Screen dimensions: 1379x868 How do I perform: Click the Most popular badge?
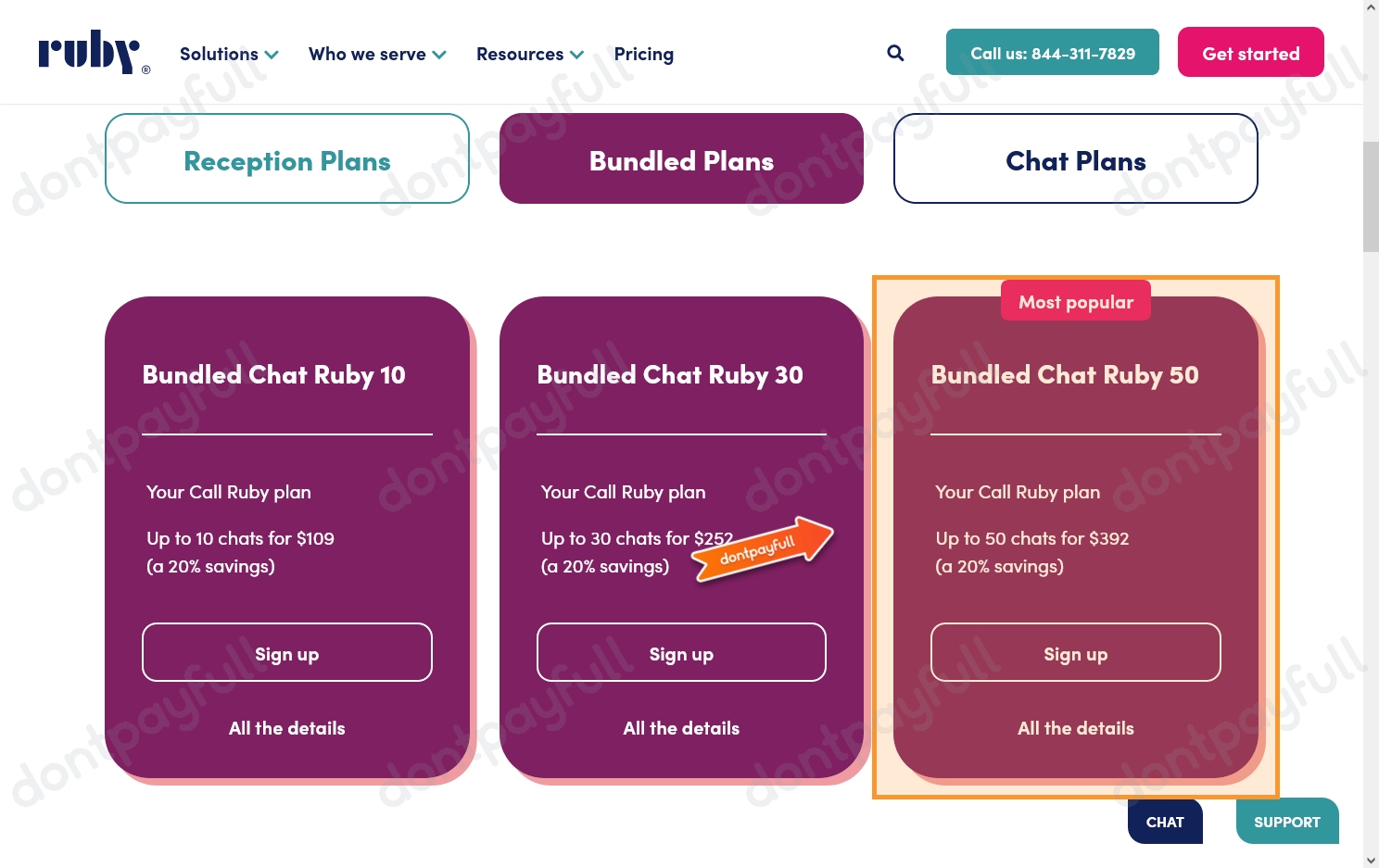click(1075, 300)
